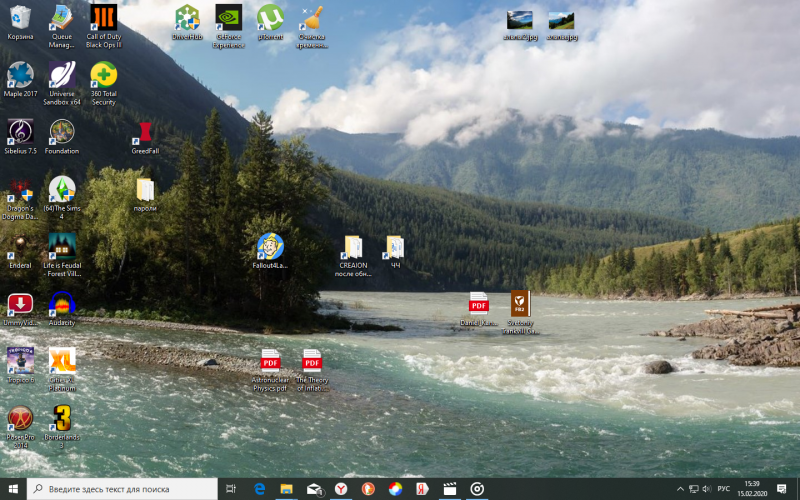The width and height of the screenshot is (800, 500).
Task: Open the clapperboard movie app on taskbar
Action: point(449,489)
